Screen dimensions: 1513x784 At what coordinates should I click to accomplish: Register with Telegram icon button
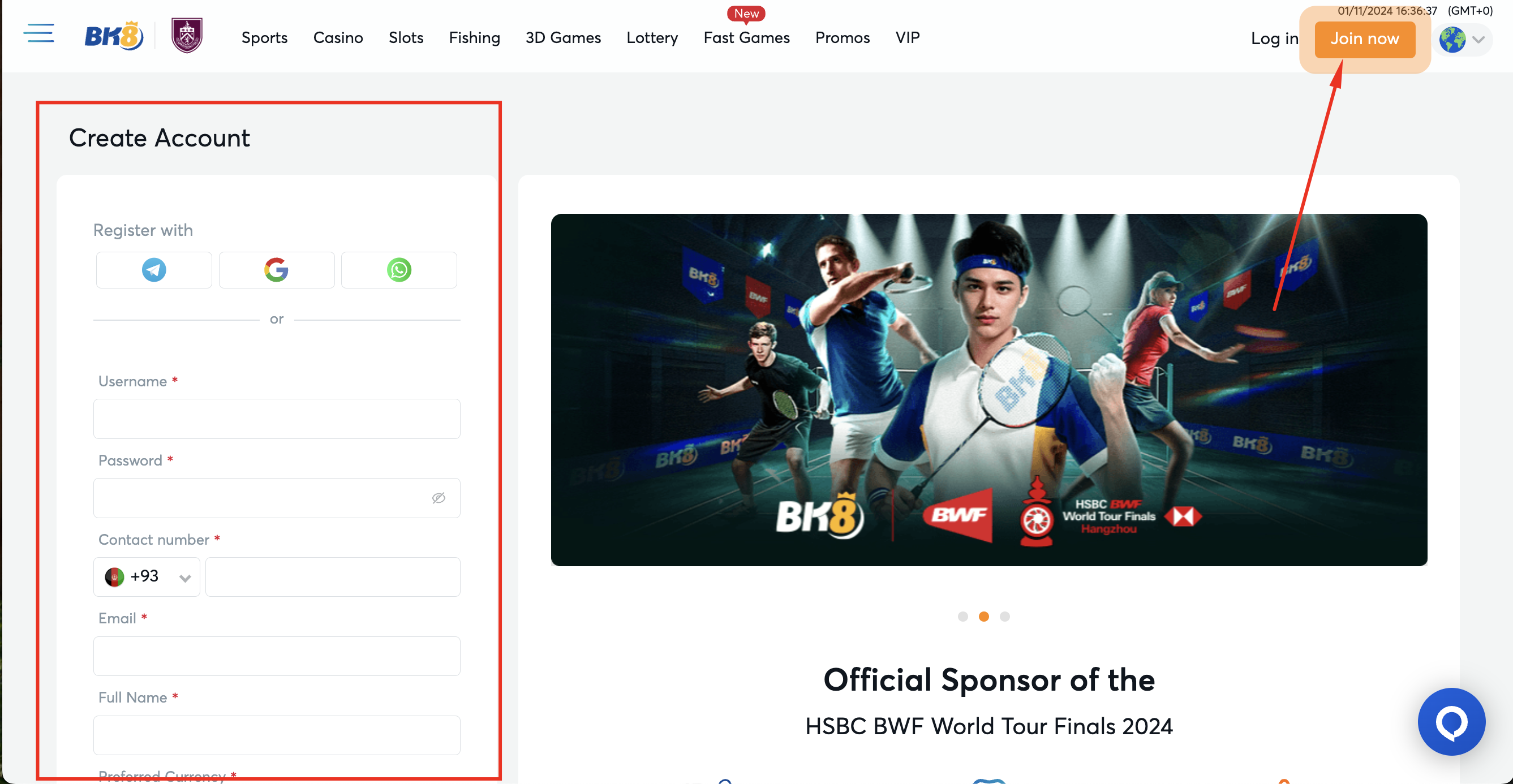[154, 270]
